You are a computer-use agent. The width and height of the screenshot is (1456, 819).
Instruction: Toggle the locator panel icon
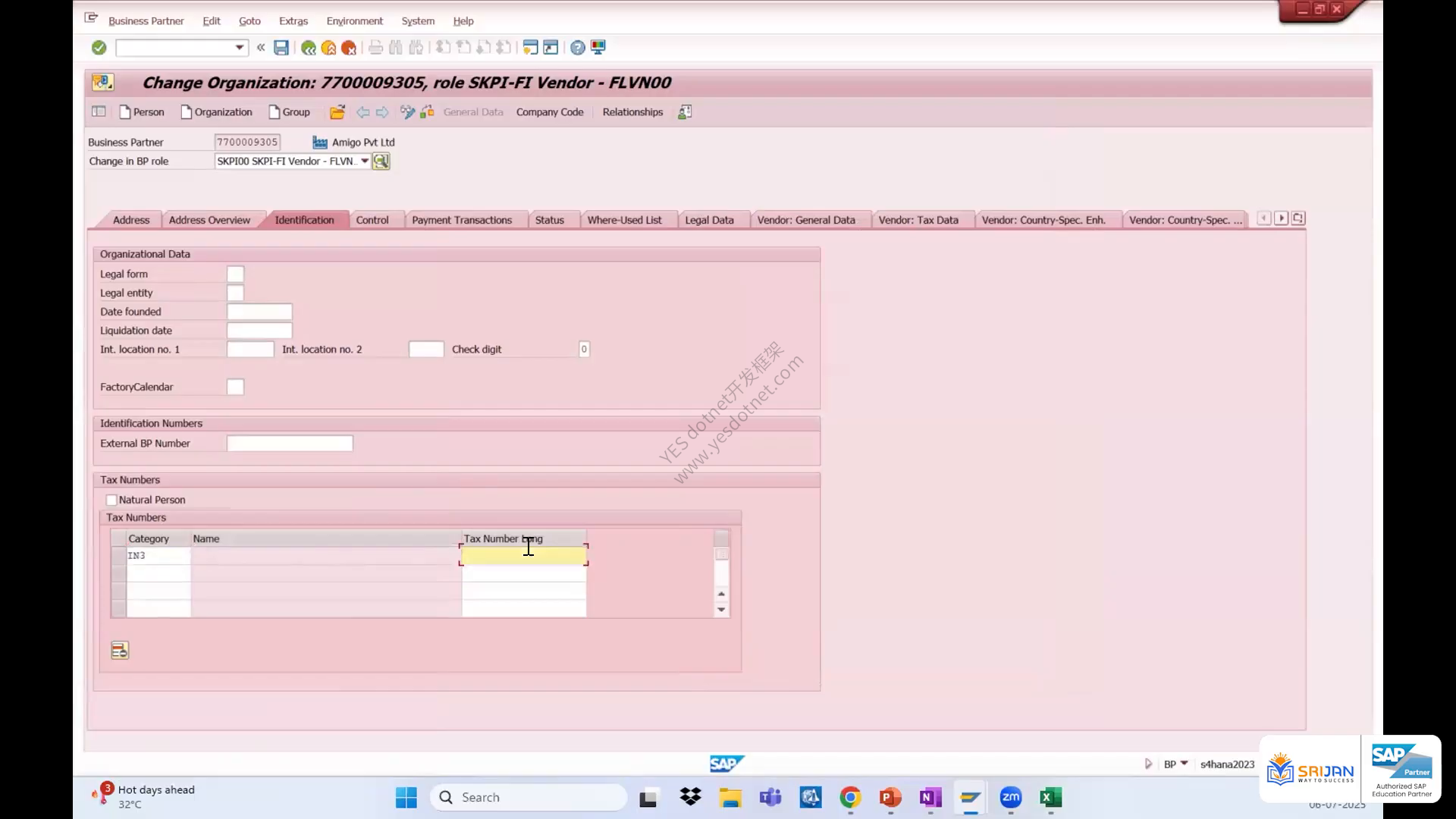[99, 112]
